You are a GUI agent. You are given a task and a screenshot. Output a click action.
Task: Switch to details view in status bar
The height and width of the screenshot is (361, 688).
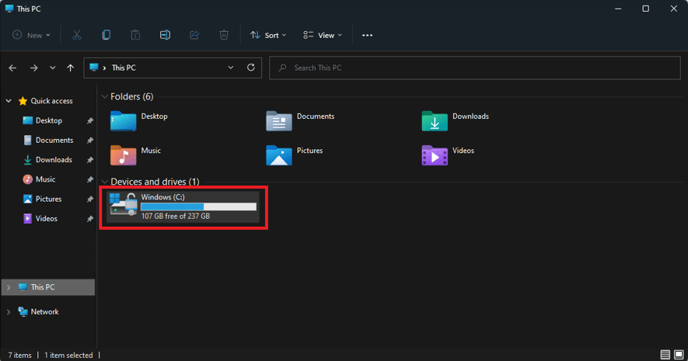(665, 354)
